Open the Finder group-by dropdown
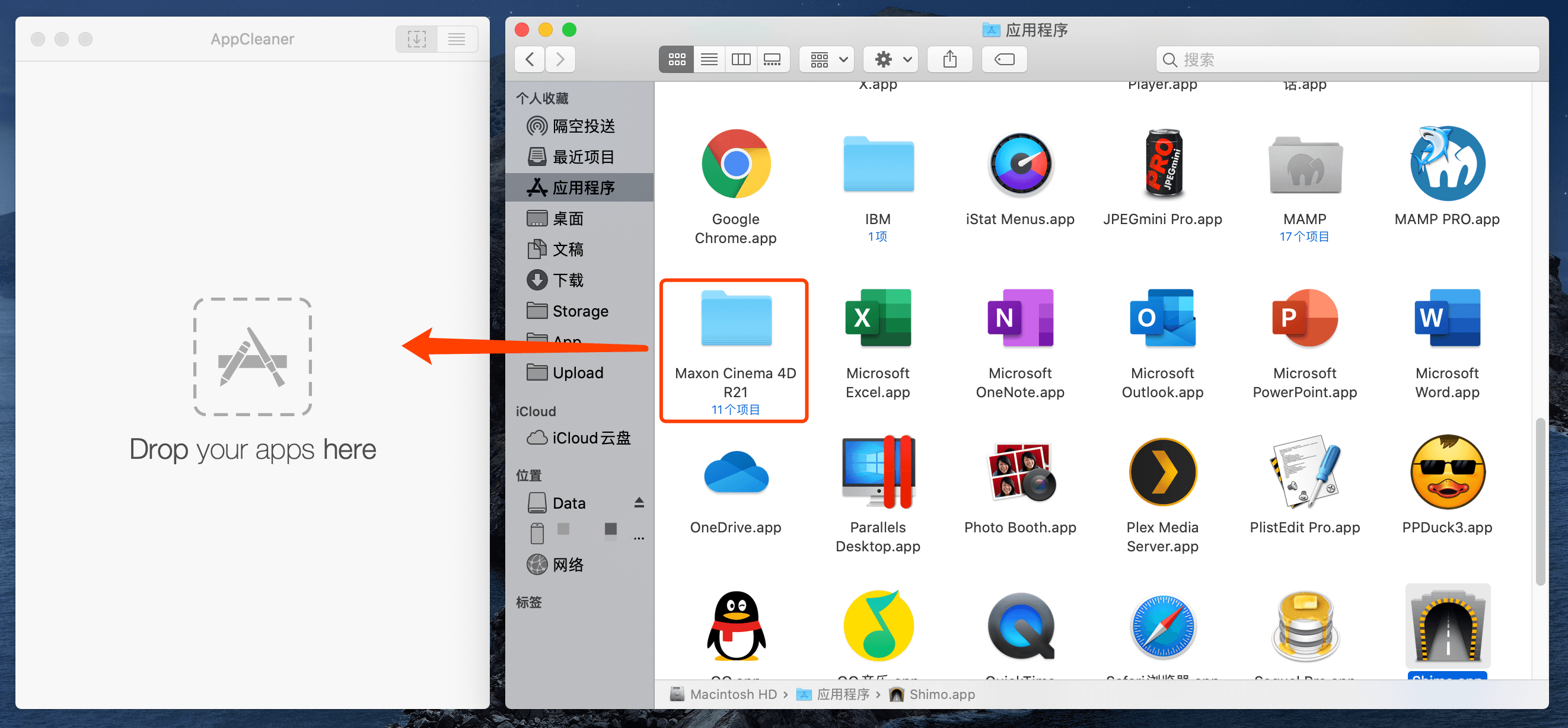1568x728 pixels. point(827,59)
